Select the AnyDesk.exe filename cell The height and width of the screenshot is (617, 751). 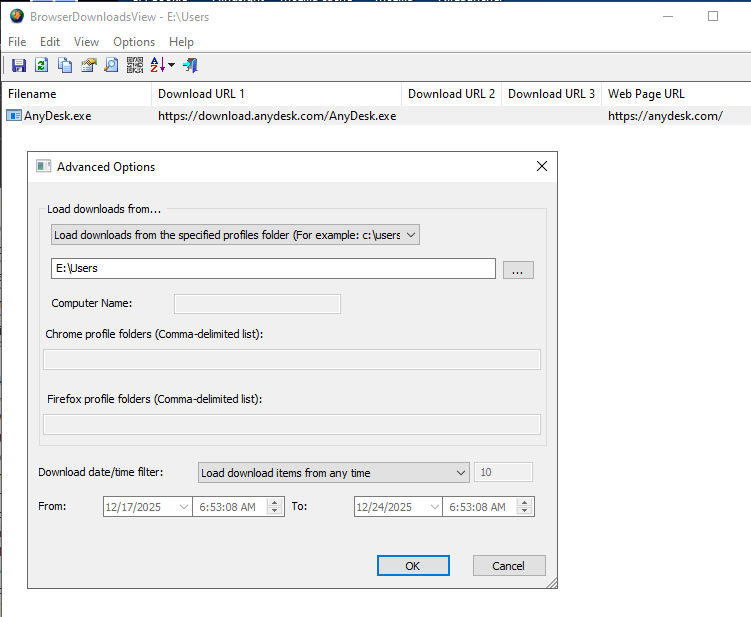57,116
